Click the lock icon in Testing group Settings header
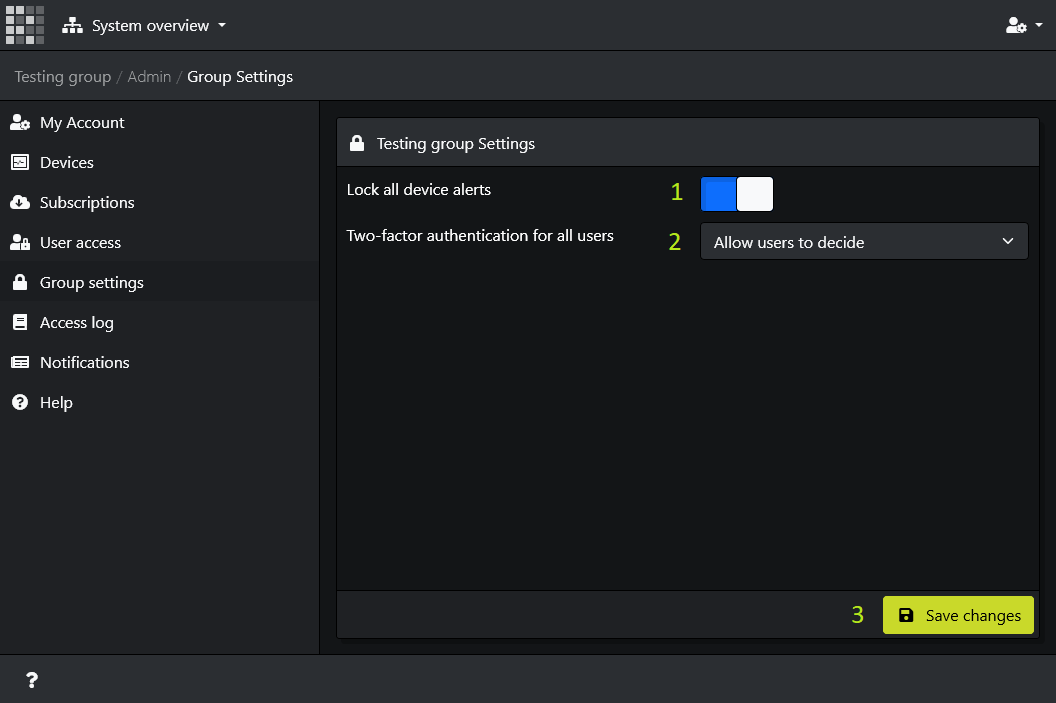This screenshot has height=703, width=1056. (357, 142)
